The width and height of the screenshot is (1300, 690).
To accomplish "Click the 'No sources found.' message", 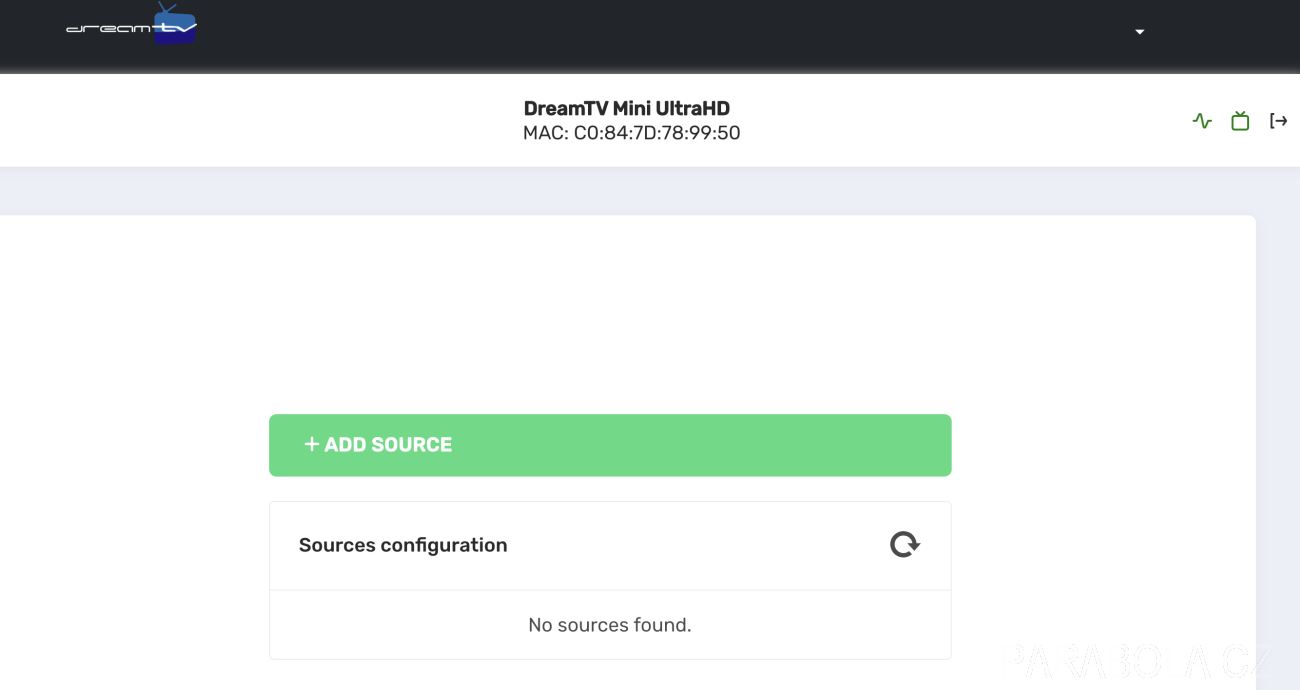I will pos(610,625).
